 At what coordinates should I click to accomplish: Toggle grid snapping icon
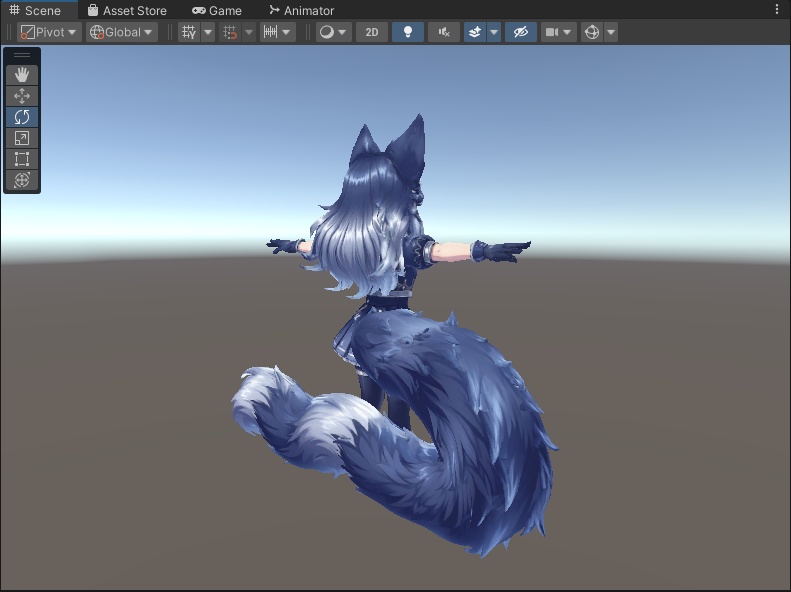point(230,32)
